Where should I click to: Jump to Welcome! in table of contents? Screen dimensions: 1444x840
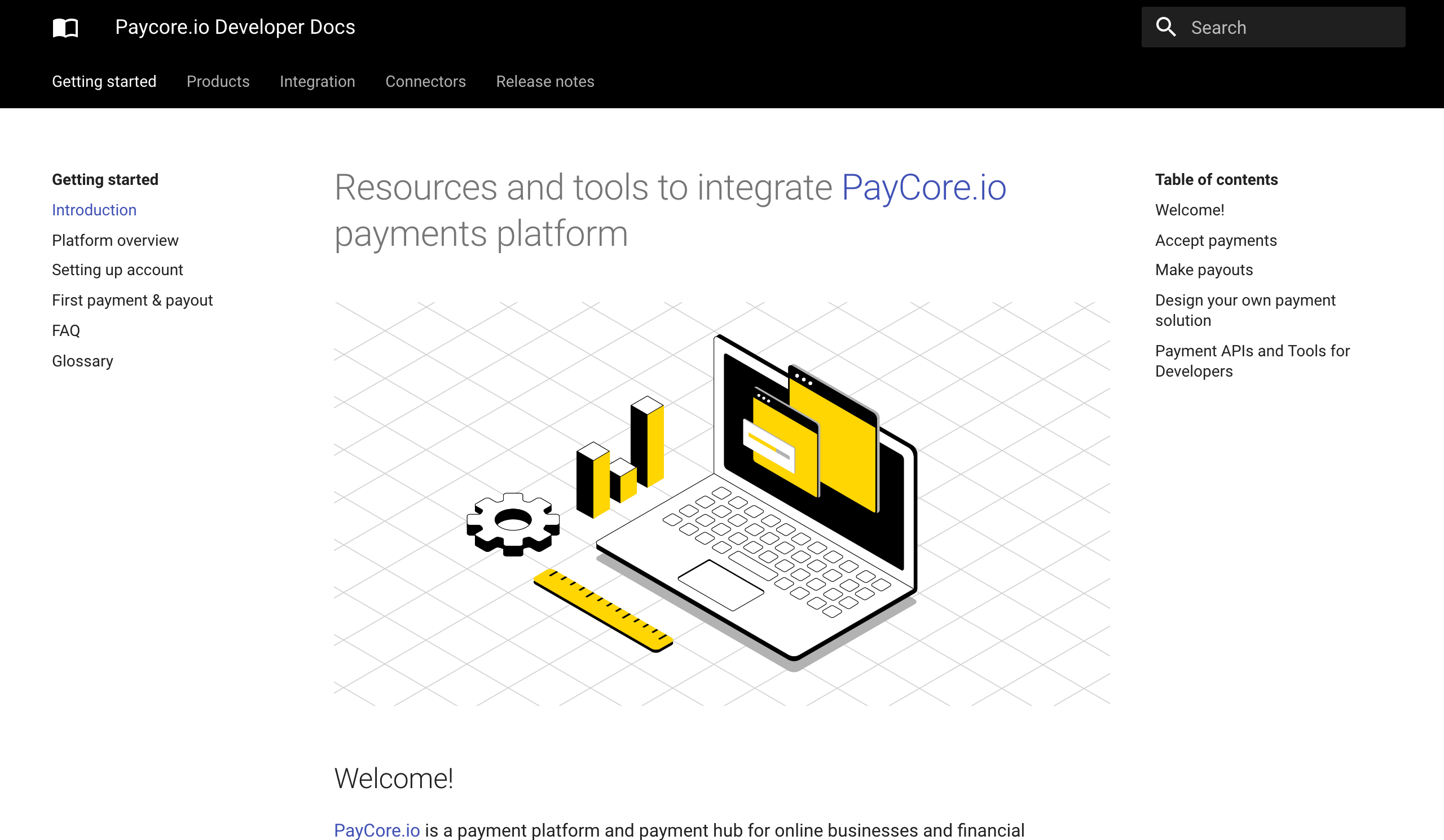[x=1190, y=210]
